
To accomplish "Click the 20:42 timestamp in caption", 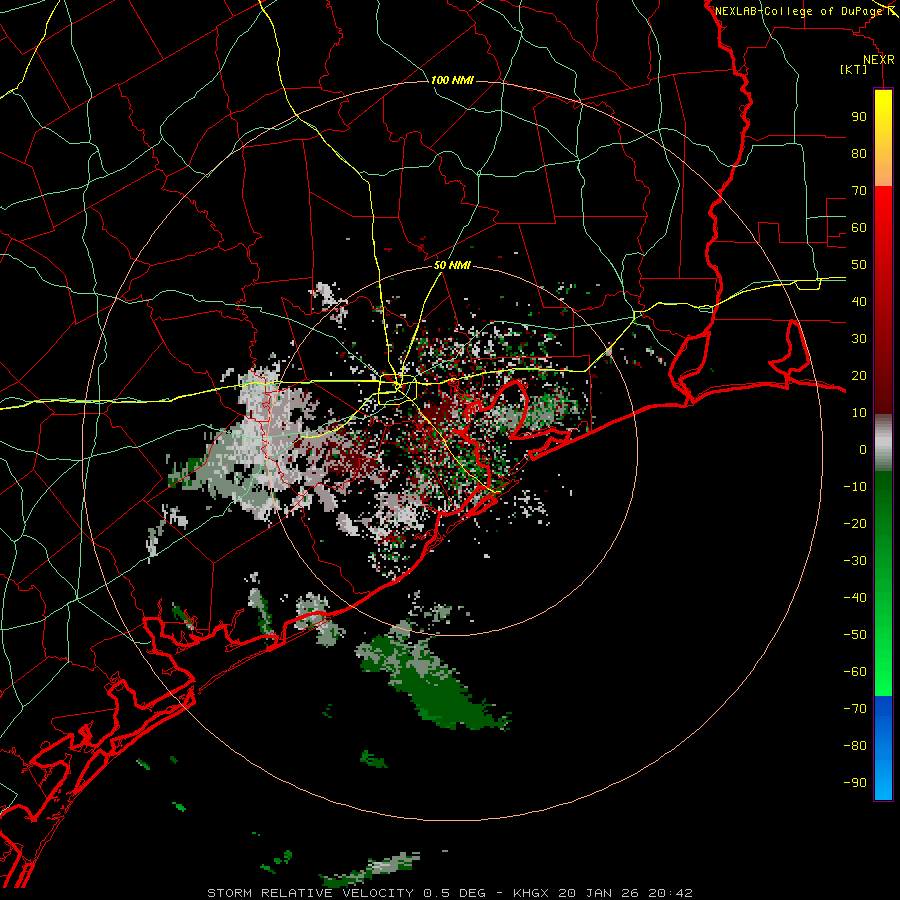I will click(670, 893).
